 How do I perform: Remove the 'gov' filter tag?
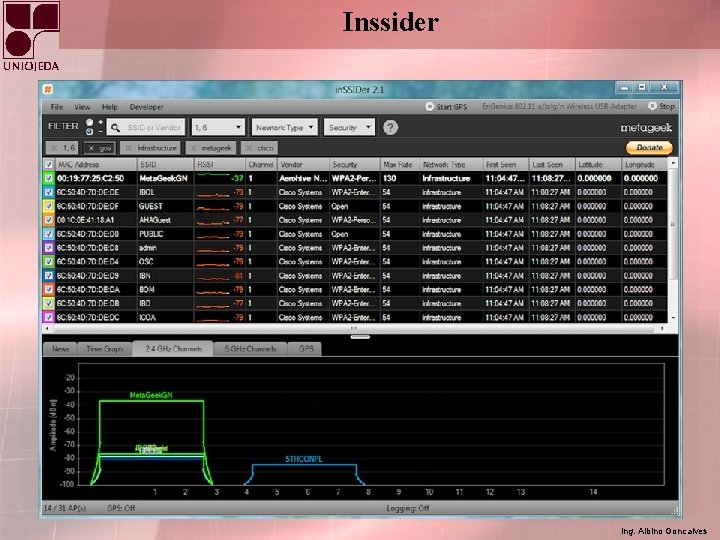91,148
